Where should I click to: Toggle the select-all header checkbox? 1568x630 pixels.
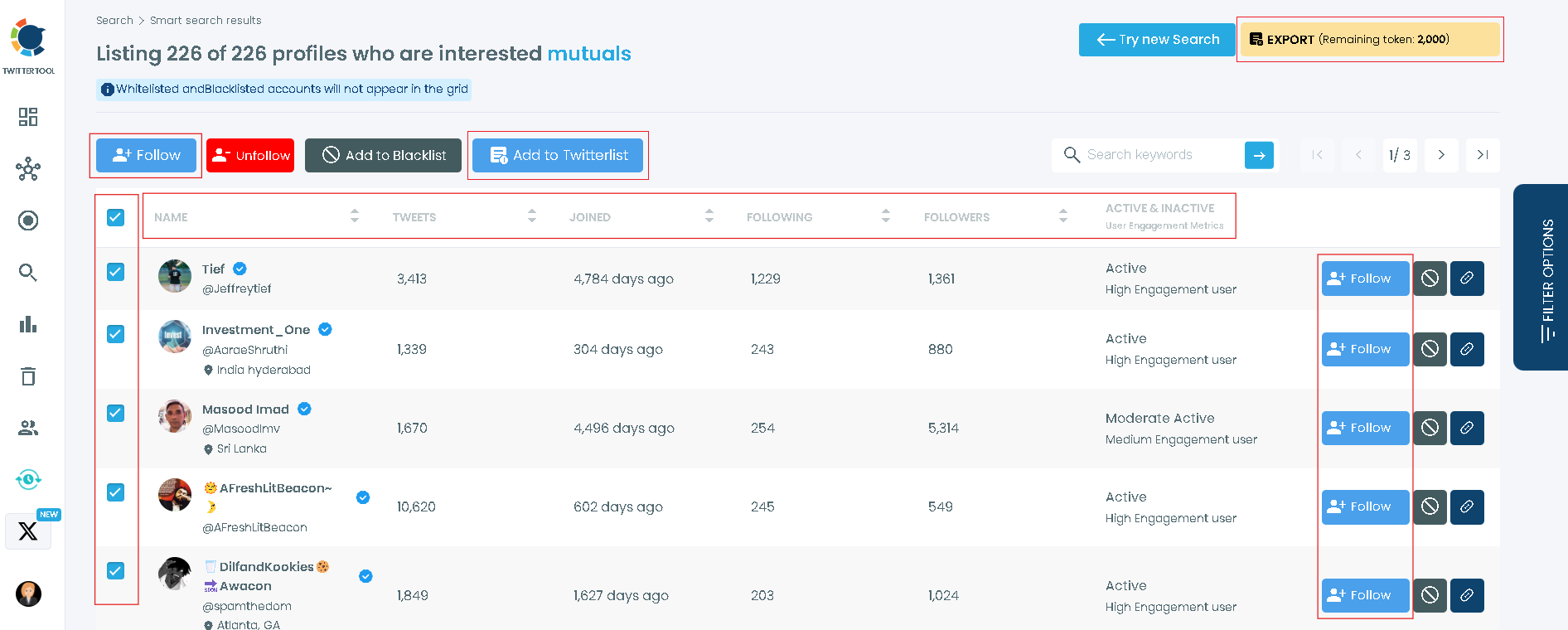pos(116,217)
